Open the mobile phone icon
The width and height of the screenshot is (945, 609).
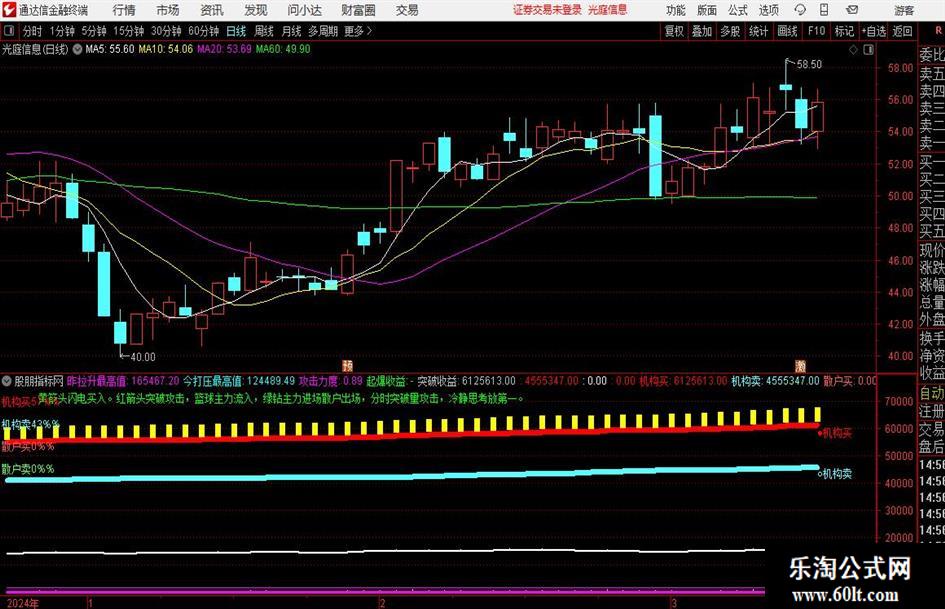pyautogui.click(x=824, y=10)
